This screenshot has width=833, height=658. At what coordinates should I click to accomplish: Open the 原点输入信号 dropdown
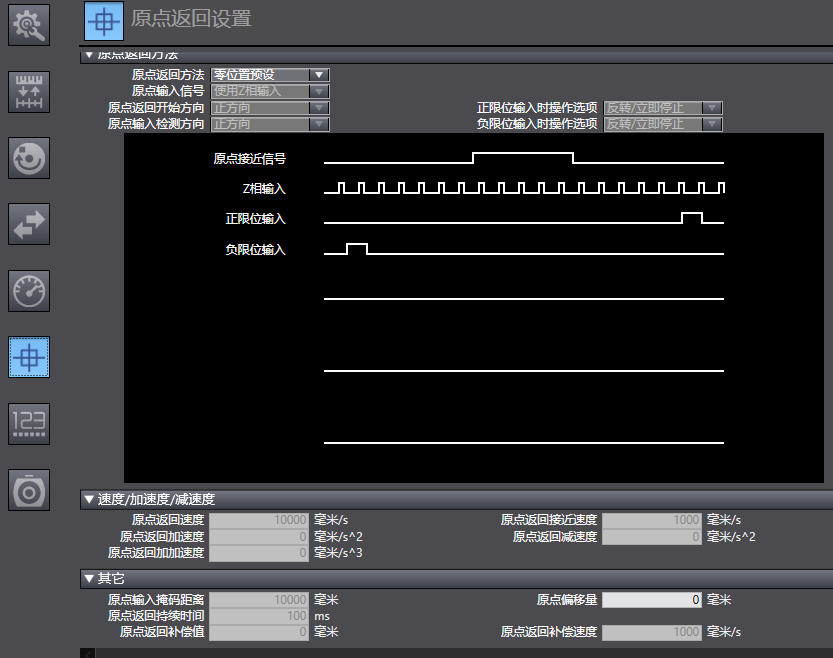point(269,91)
